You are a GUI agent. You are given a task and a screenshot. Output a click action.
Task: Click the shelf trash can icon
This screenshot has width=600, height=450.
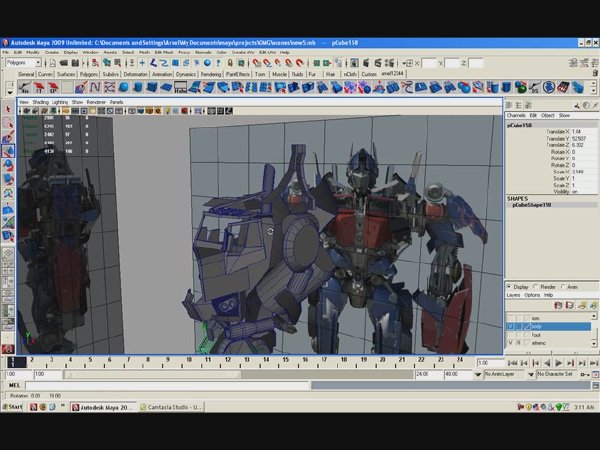[595, 73]
